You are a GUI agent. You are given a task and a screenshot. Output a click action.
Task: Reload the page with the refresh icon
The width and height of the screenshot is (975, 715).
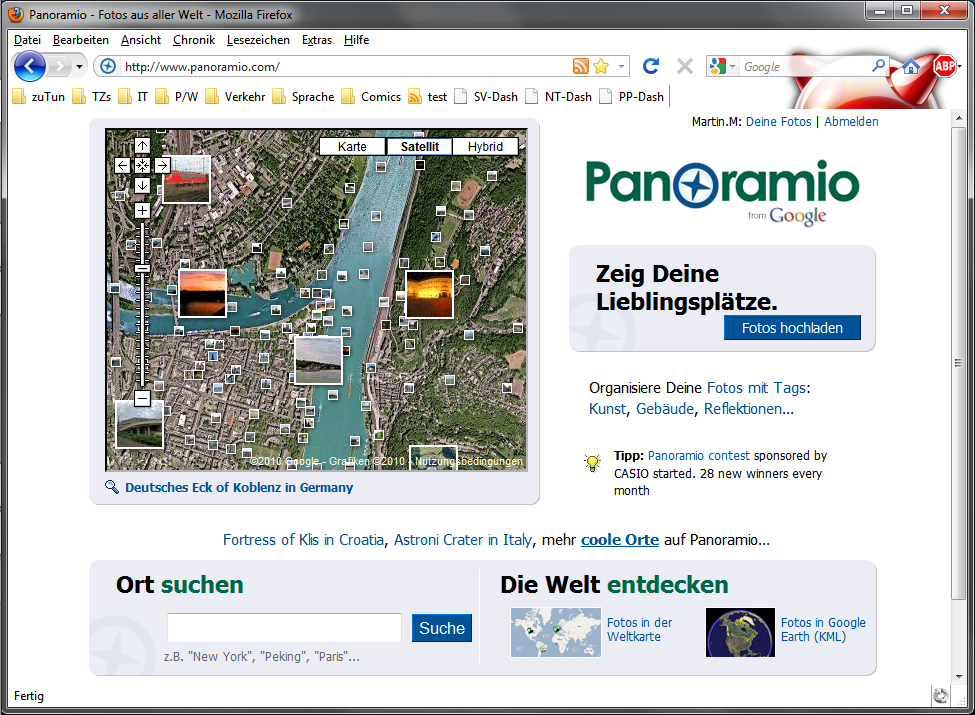point(650,64)
